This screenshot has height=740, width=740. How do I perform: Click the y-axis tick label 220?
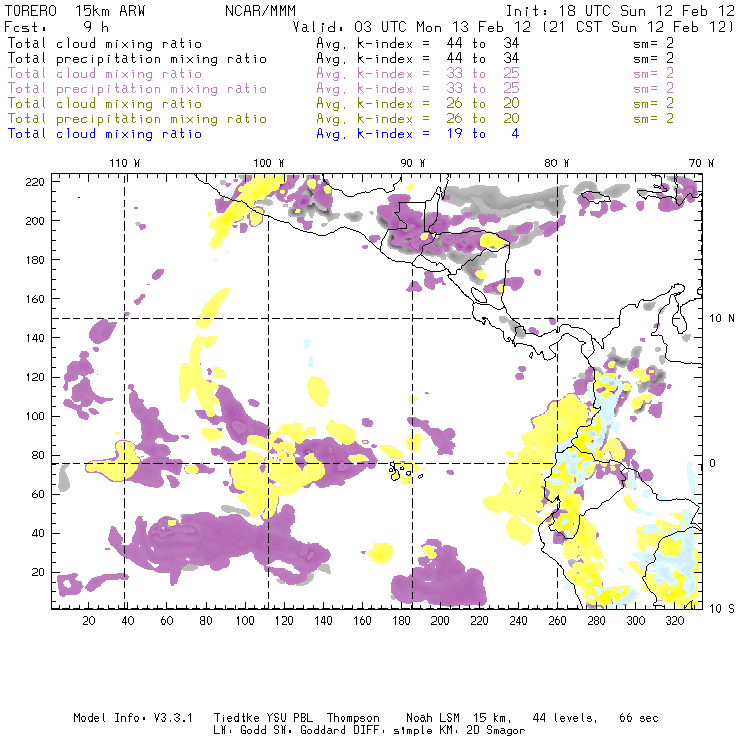tap(34, 182)
